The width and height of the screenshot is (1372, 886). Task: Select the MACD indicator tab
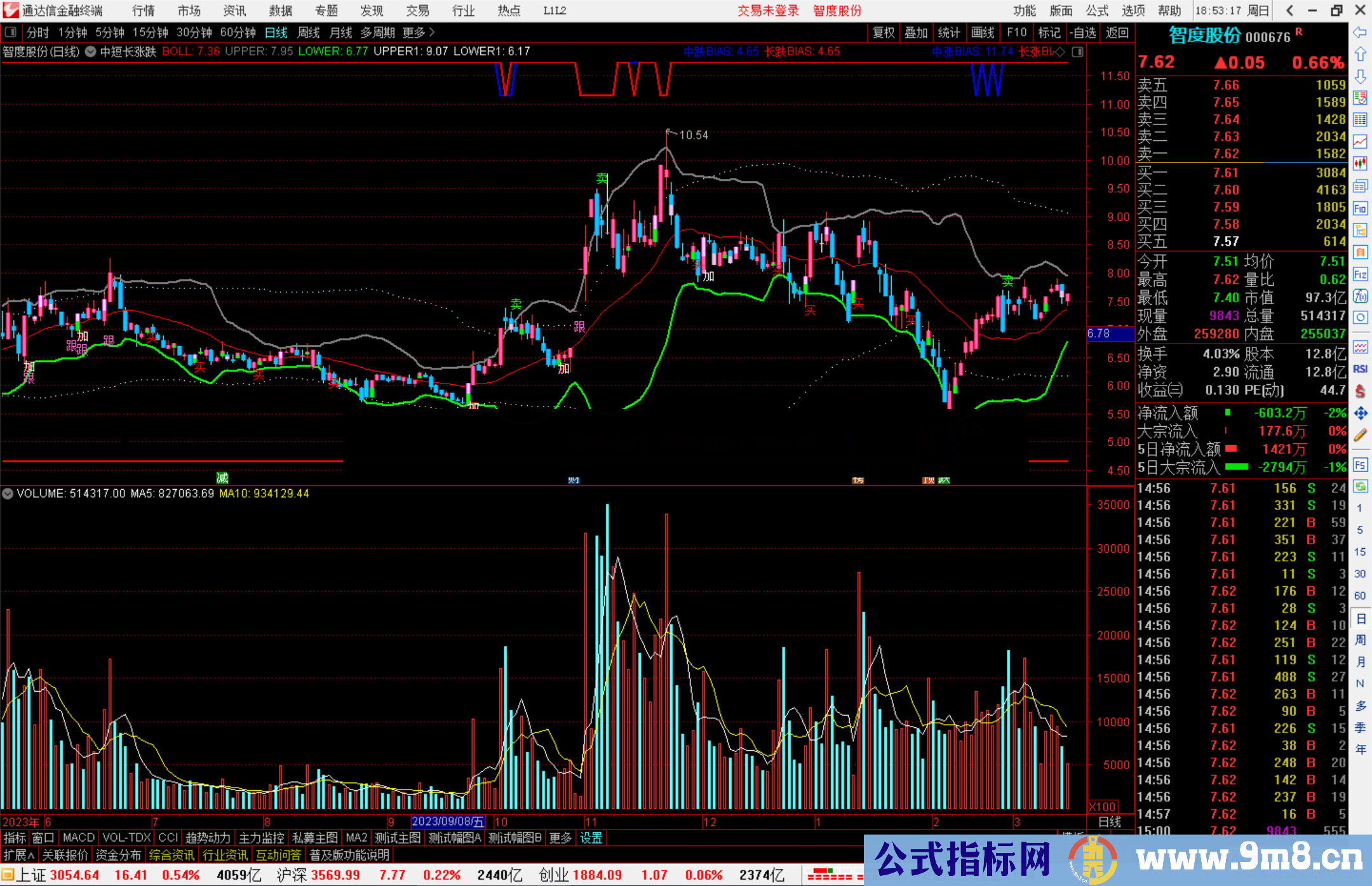click(79, 838)
